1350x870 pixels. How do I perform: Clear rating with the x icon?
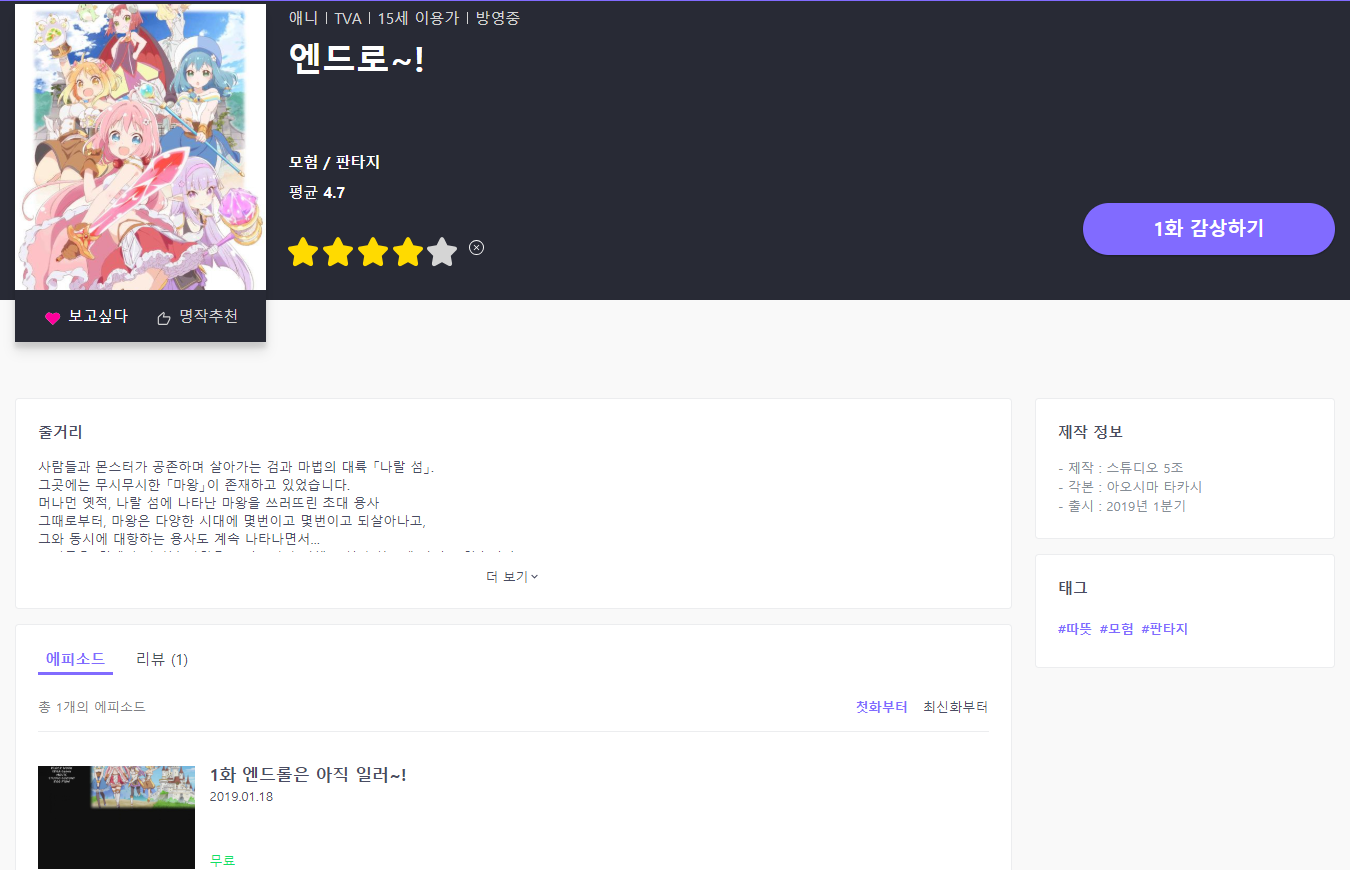point(477,248)
